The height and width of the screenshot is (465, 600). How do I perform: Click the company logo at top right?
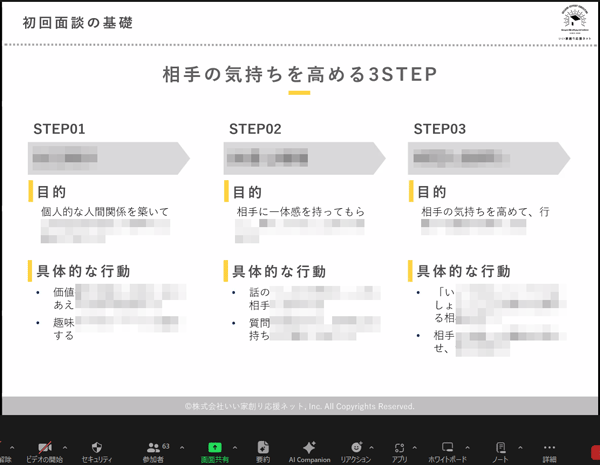(x=574, y=22)
